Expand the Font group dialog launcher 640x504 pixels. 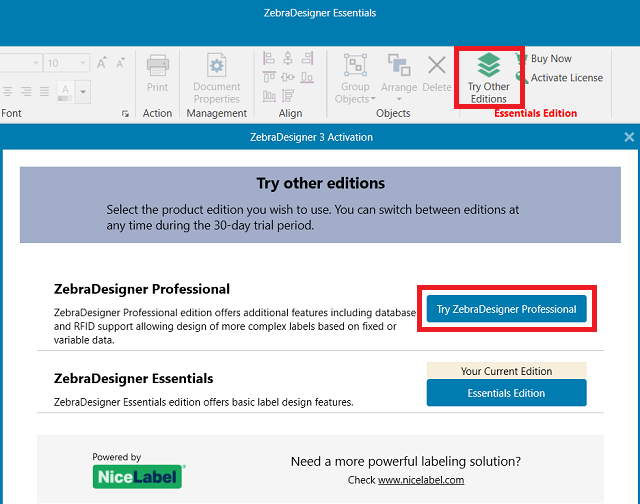click(x=125, y=114)
